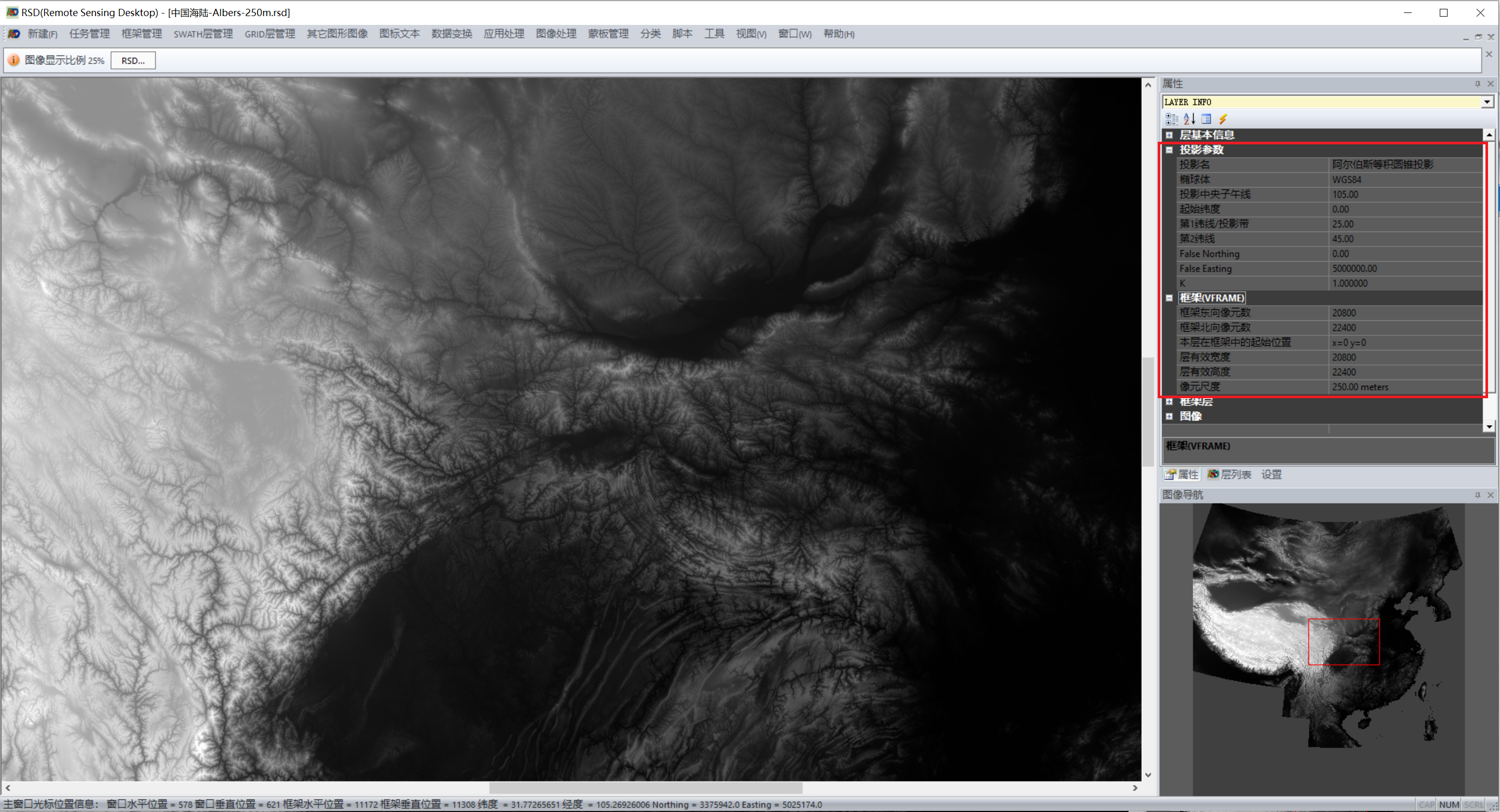
Task: Open the 数据变换 menu
Action: click(451, 34)
